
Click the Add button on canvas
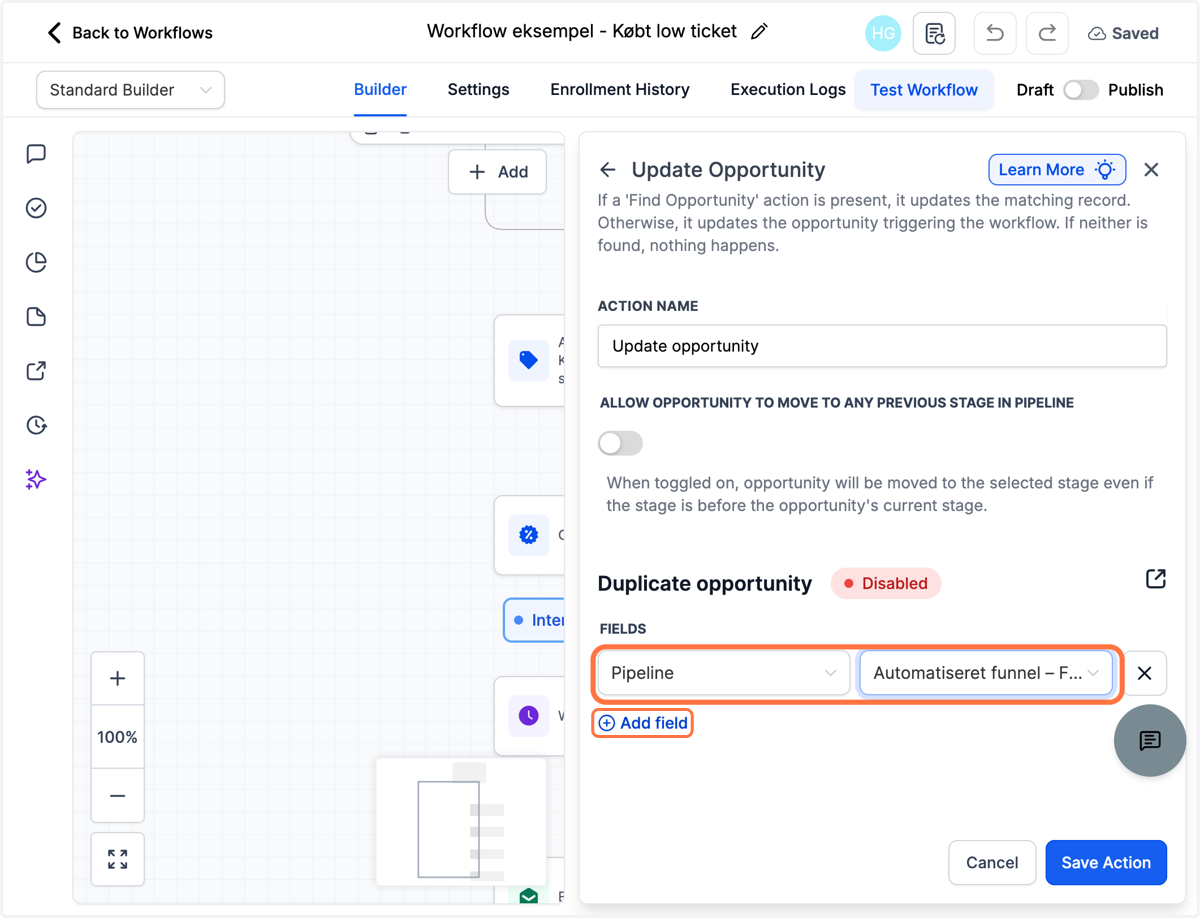point(498,172)
